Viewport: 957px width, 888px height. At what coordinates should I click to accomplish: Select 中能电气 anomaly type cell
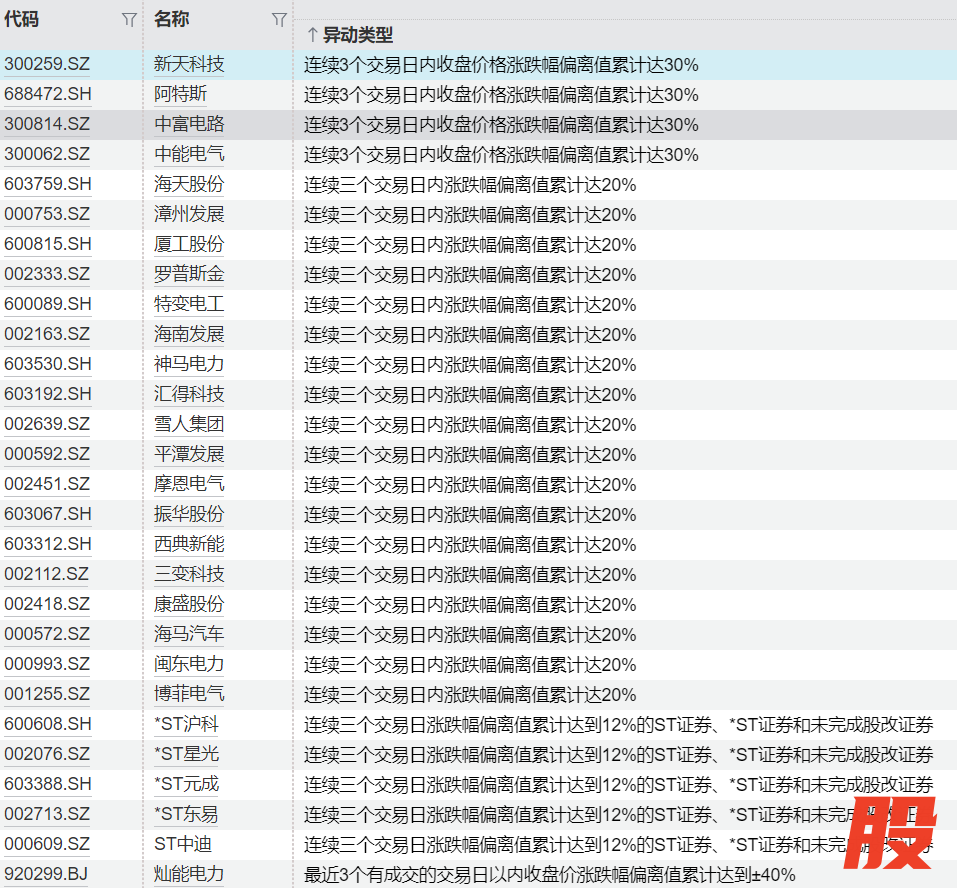point(501,155)
